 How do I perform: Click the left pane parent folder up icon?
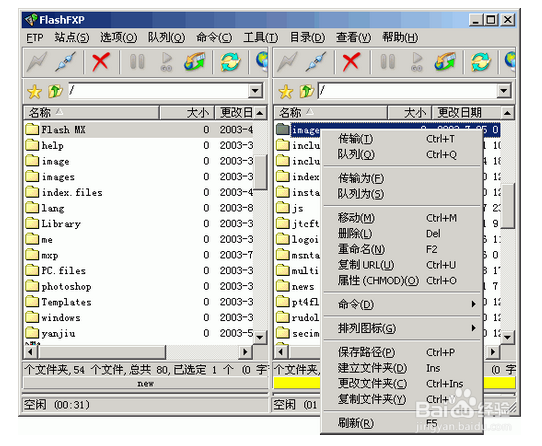point(55,91)
